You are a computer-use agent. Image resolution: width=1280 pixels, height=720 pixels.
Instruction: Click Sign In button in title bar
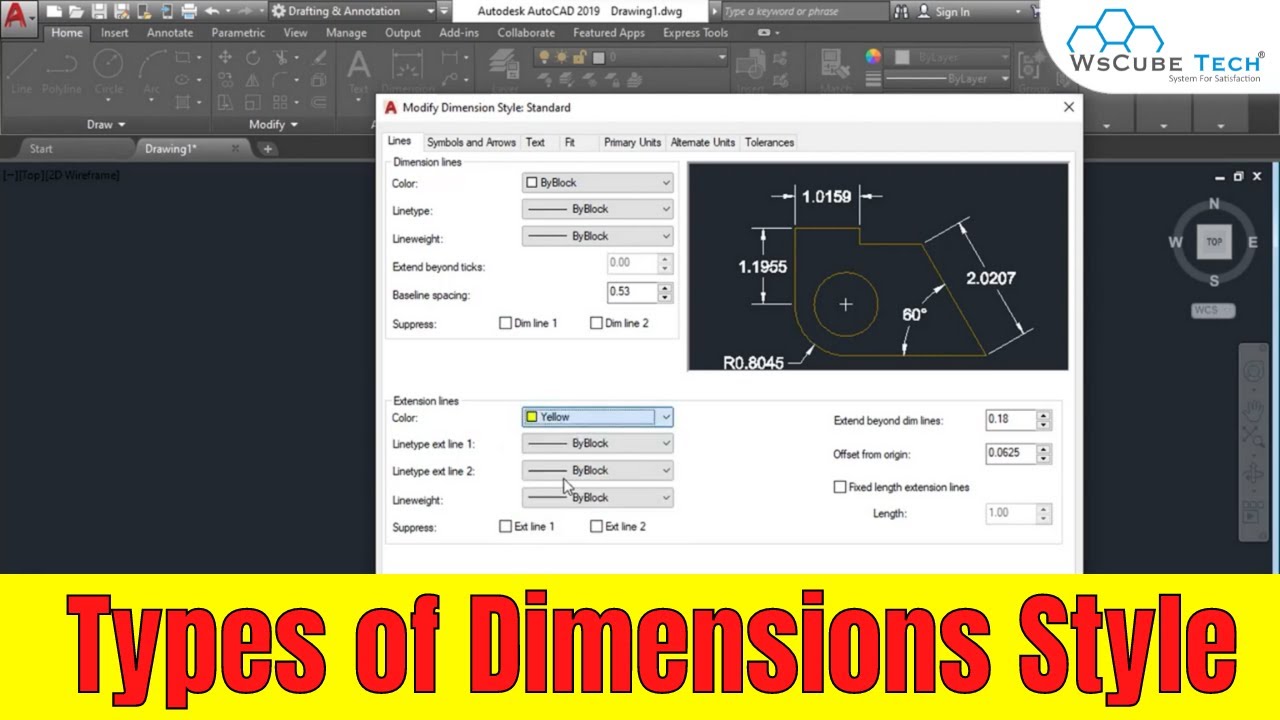coord(944,12)
